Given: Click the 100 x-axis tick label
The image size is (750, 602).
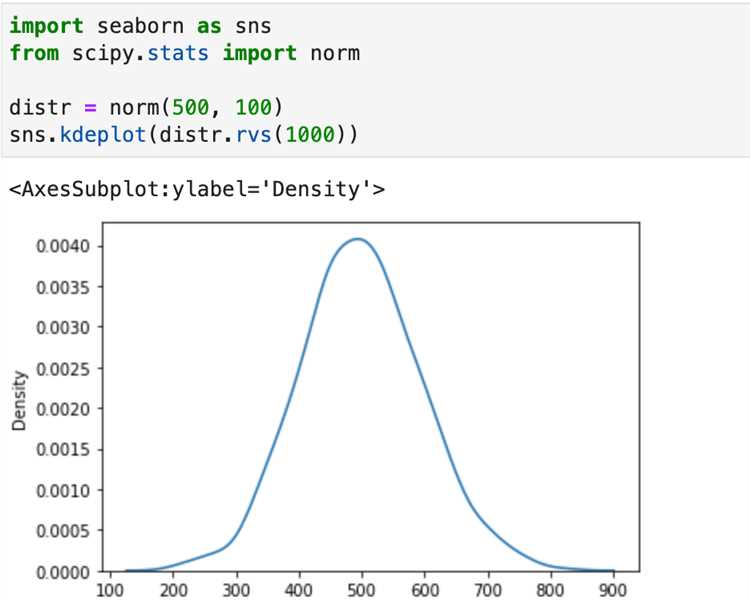Looking at the screenshot, I should point(110,591).
